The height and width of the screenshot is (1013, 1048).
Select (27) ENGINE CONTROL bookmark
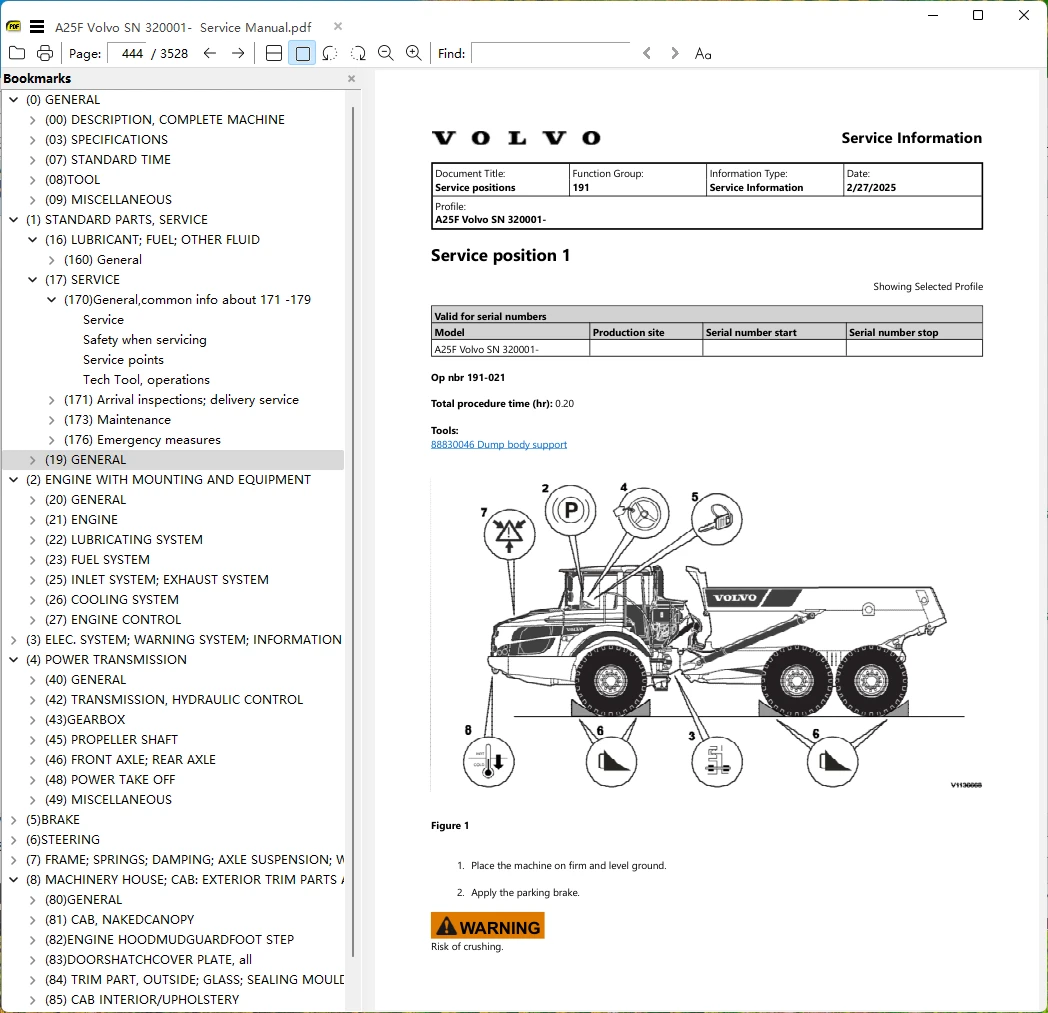click(x=113, y=619)
